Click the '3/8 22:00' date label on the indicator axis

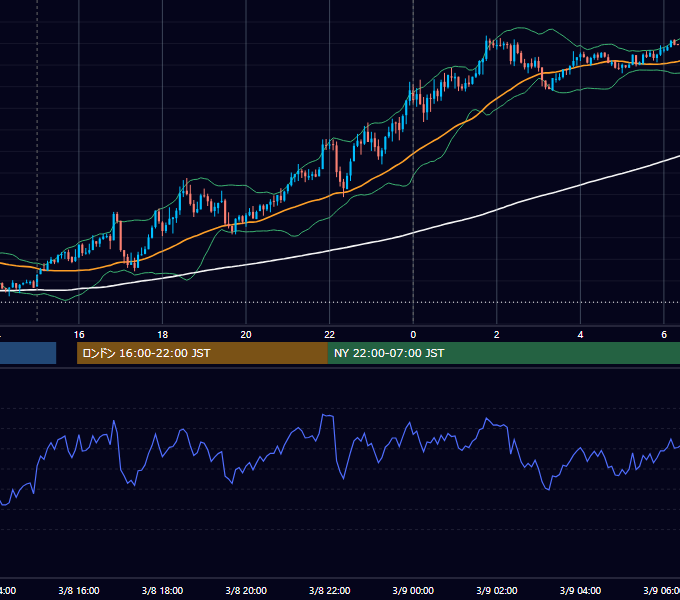pyautogui.click(x=330, y=591)
